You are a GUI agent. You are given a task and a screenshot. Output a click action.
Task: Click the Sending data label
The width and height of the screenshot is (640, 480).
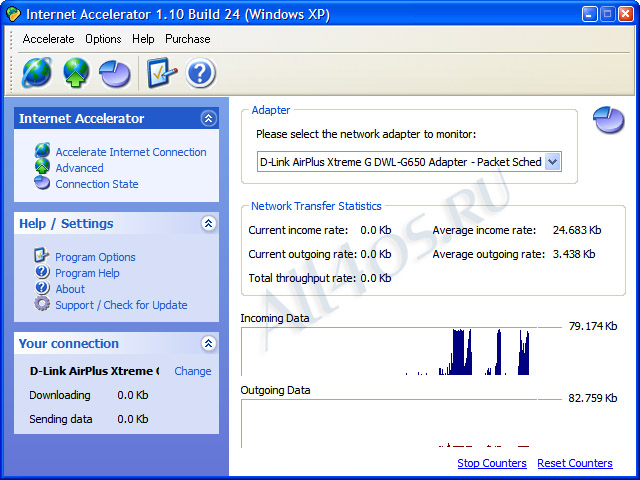pos(60,419)
